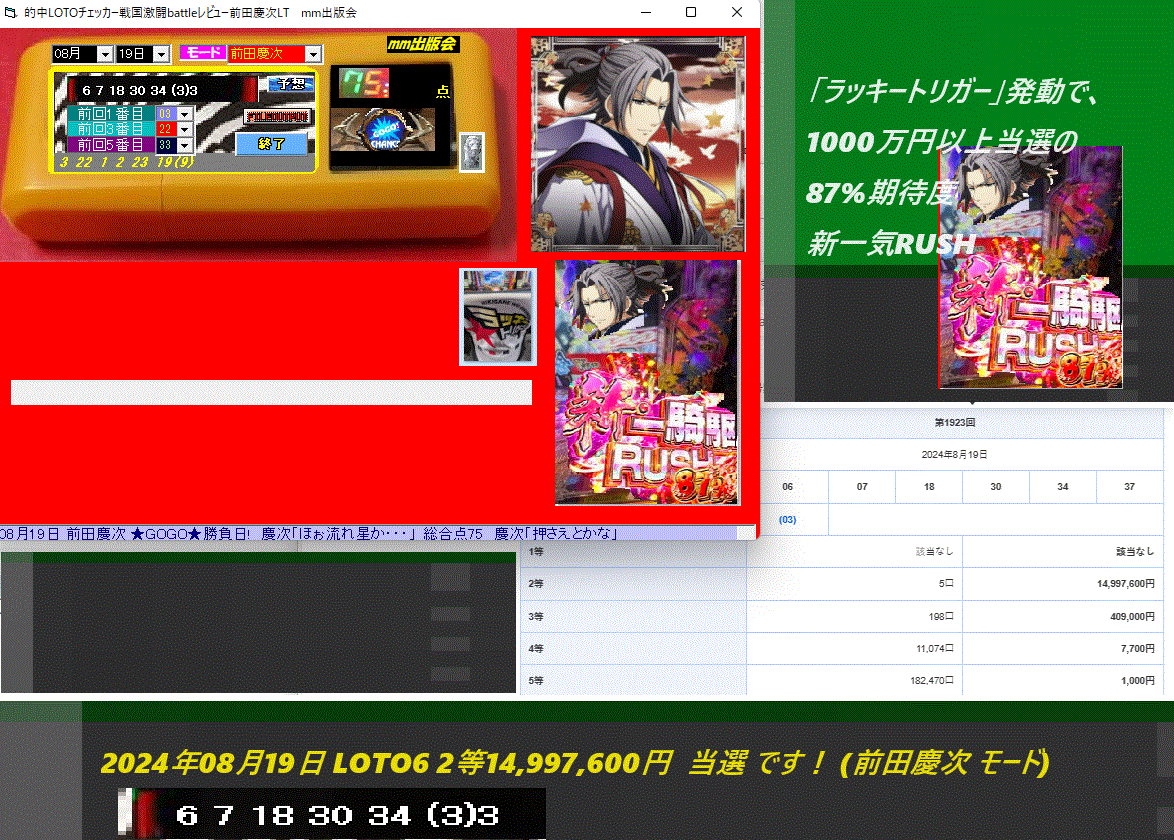Click the date 2024年8月19日 in results table
This screenshot has height=840, width=1174.
coord(955,454)
